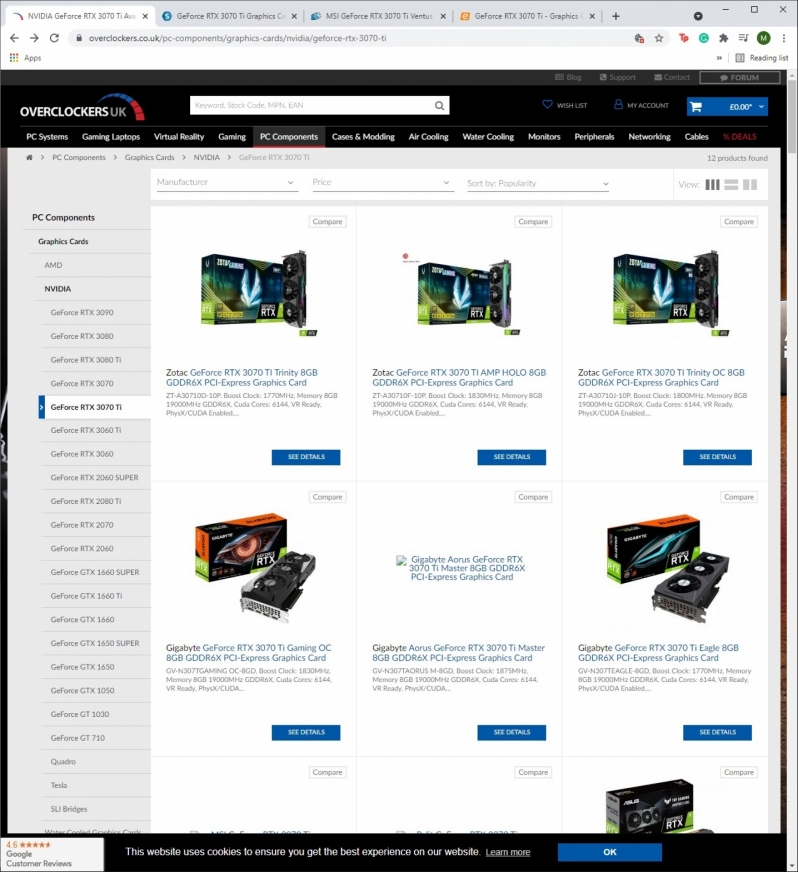
Task: Open new browser tab with plus
Action: click(616, 16)
